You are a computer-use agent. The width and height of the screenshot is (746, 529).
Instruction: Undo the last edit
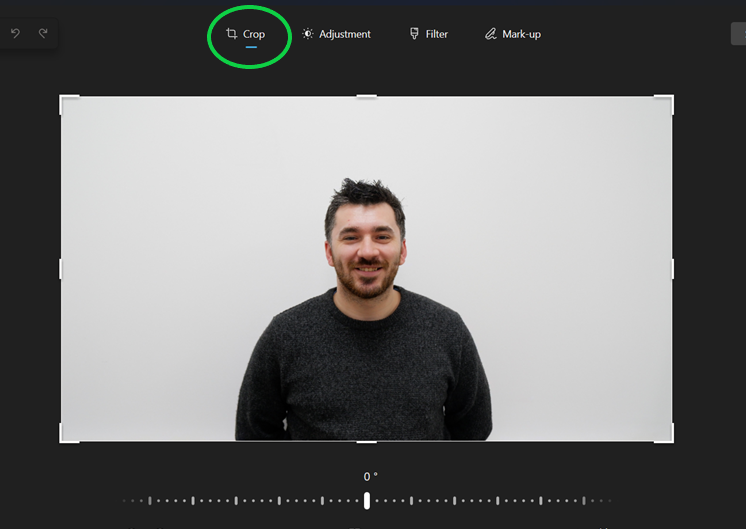tap(15, 33)
